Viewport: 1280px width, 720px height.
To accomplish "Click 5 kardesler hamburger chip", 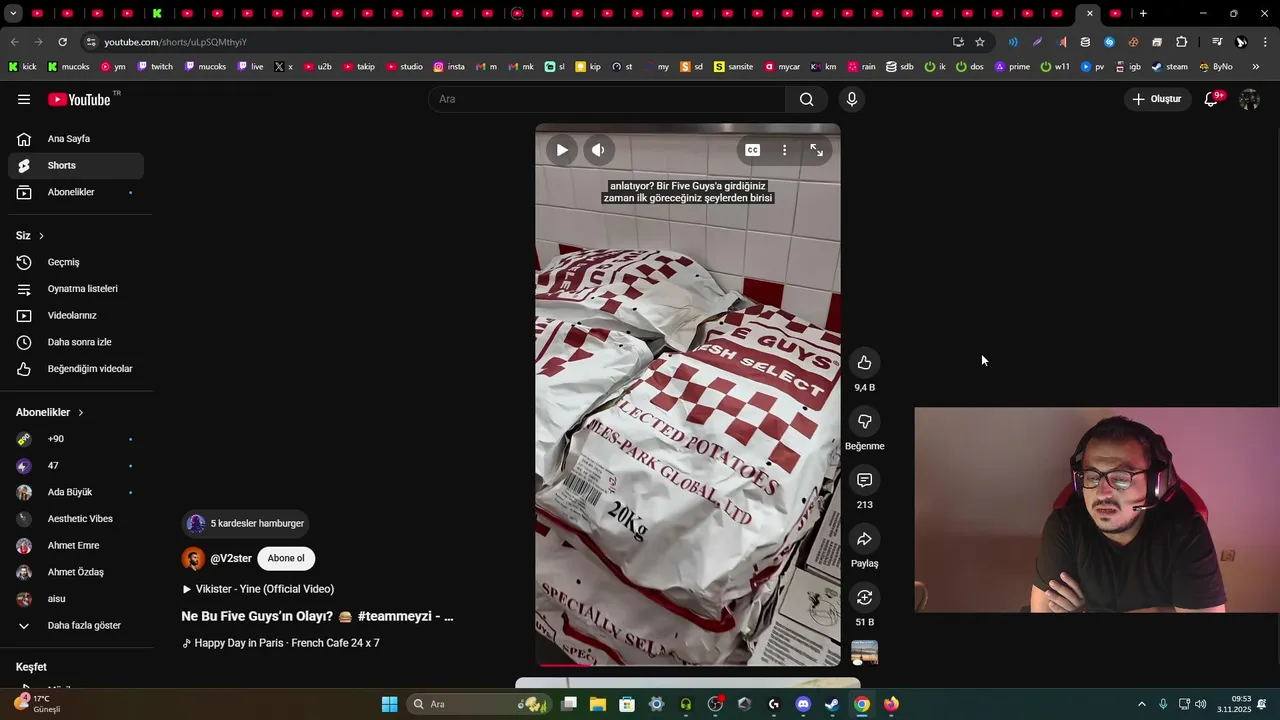I will click(x=245, y=523).
